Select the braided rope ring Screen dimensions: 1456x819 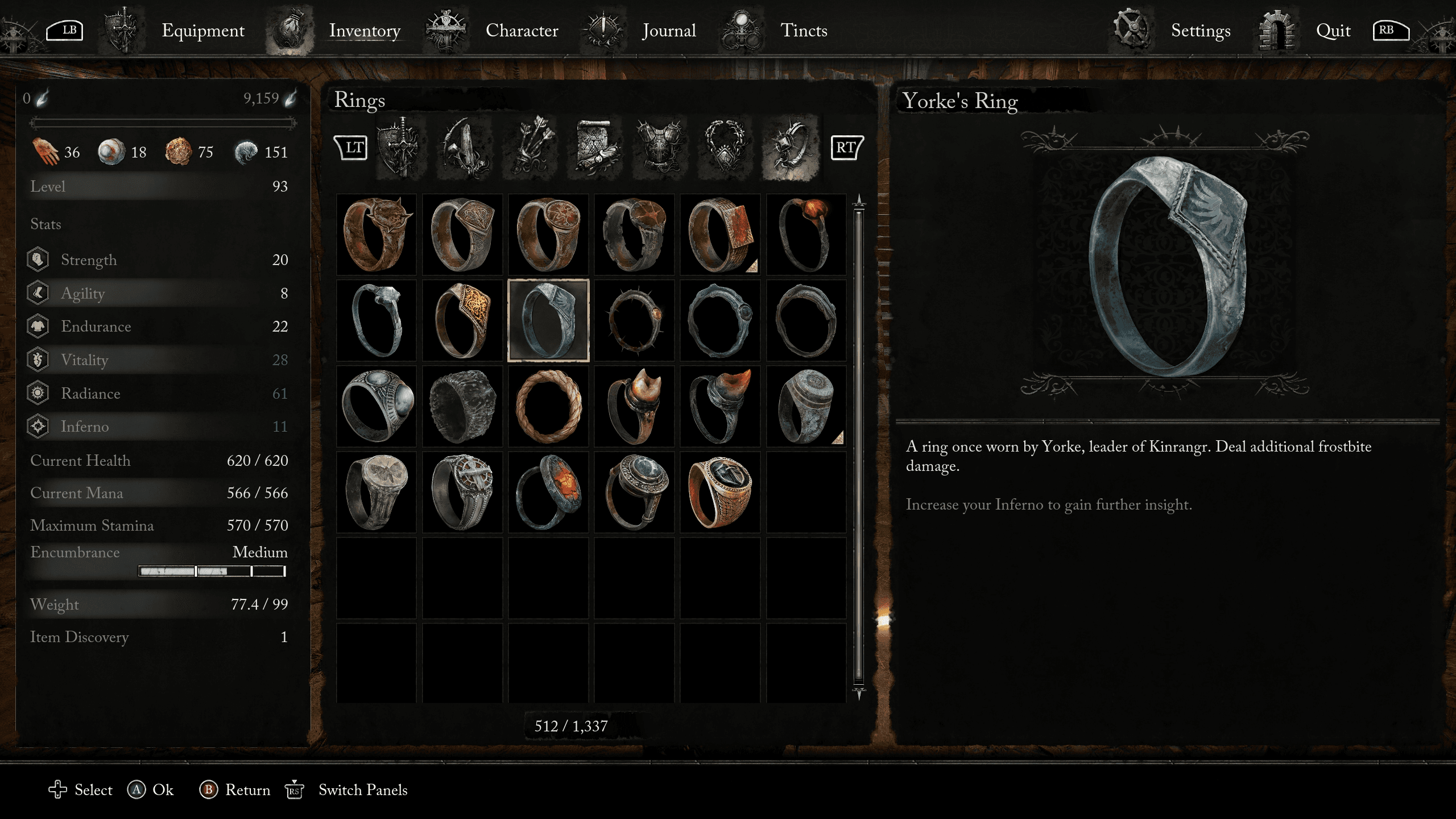point(548,406)
